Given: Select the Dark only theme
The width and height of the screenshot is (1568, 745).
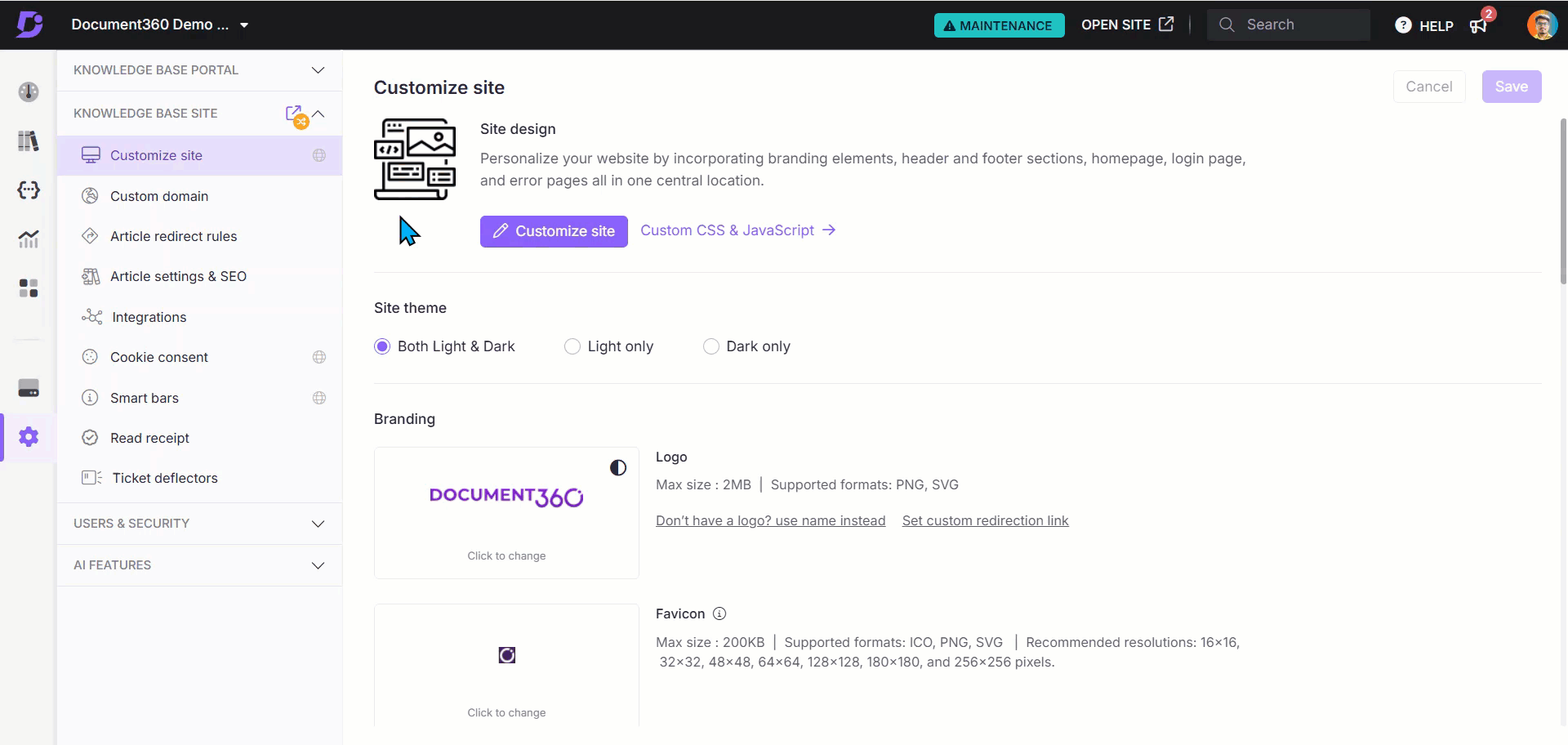Looking at the screenshot, I should click(x=711, y=346).
